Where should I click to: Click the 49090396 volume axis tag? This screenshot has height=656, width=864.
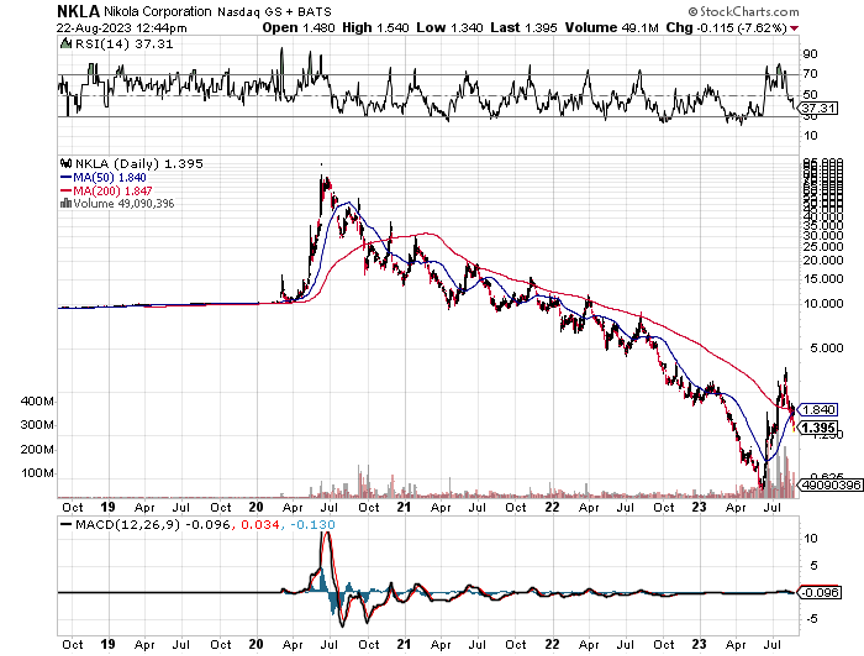826,485
